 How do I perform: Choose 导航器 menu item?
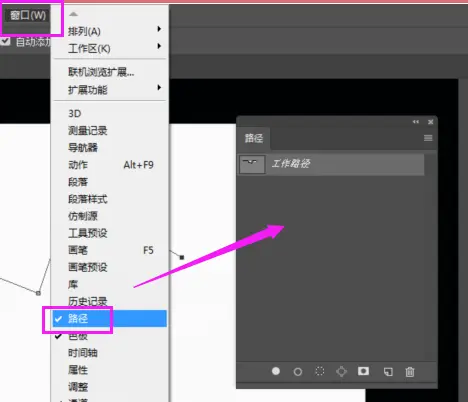pyautogui.click(x=110, y=148)
